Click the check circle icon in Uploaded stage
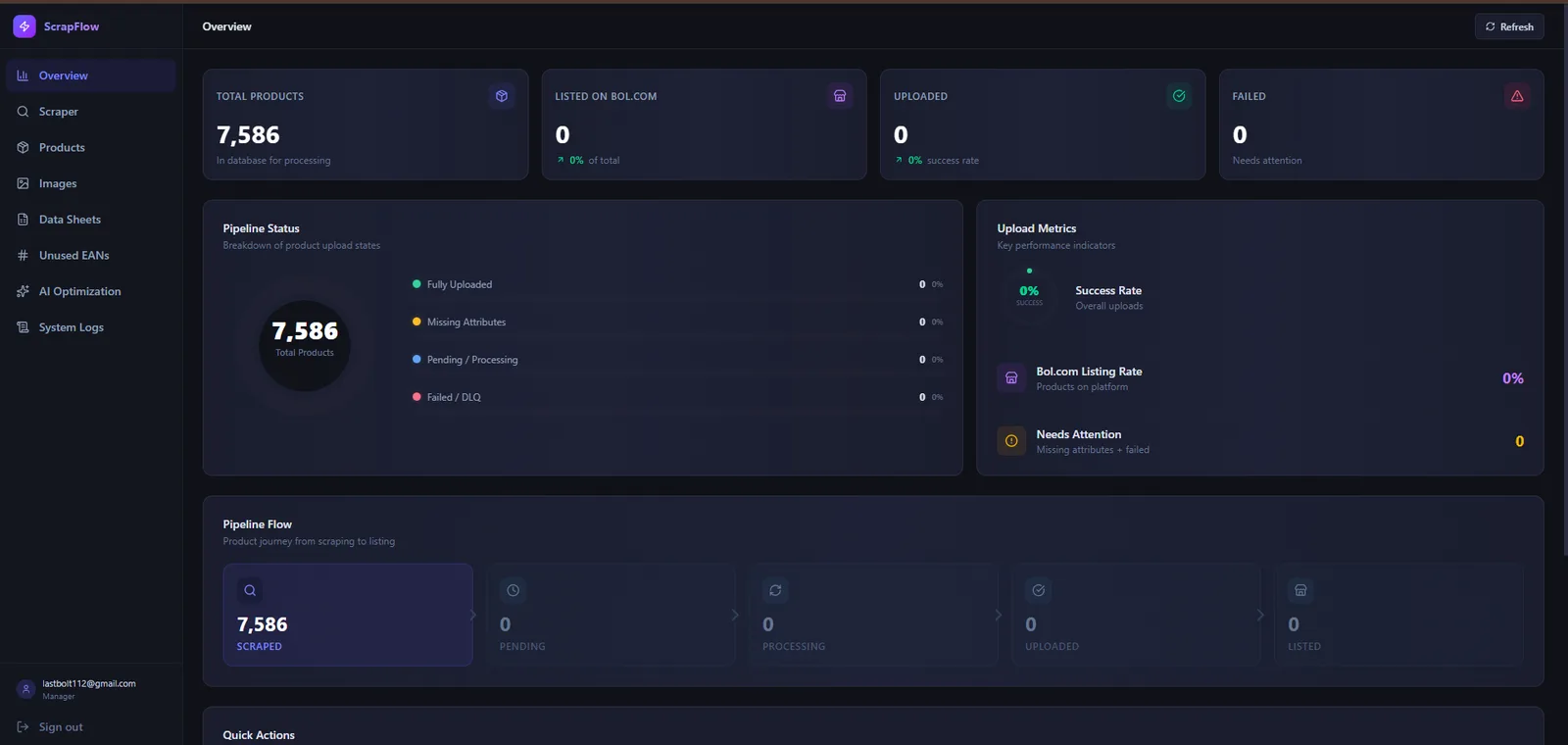The width and height of the screenshot is (1568, 745). pos(1039,590)
